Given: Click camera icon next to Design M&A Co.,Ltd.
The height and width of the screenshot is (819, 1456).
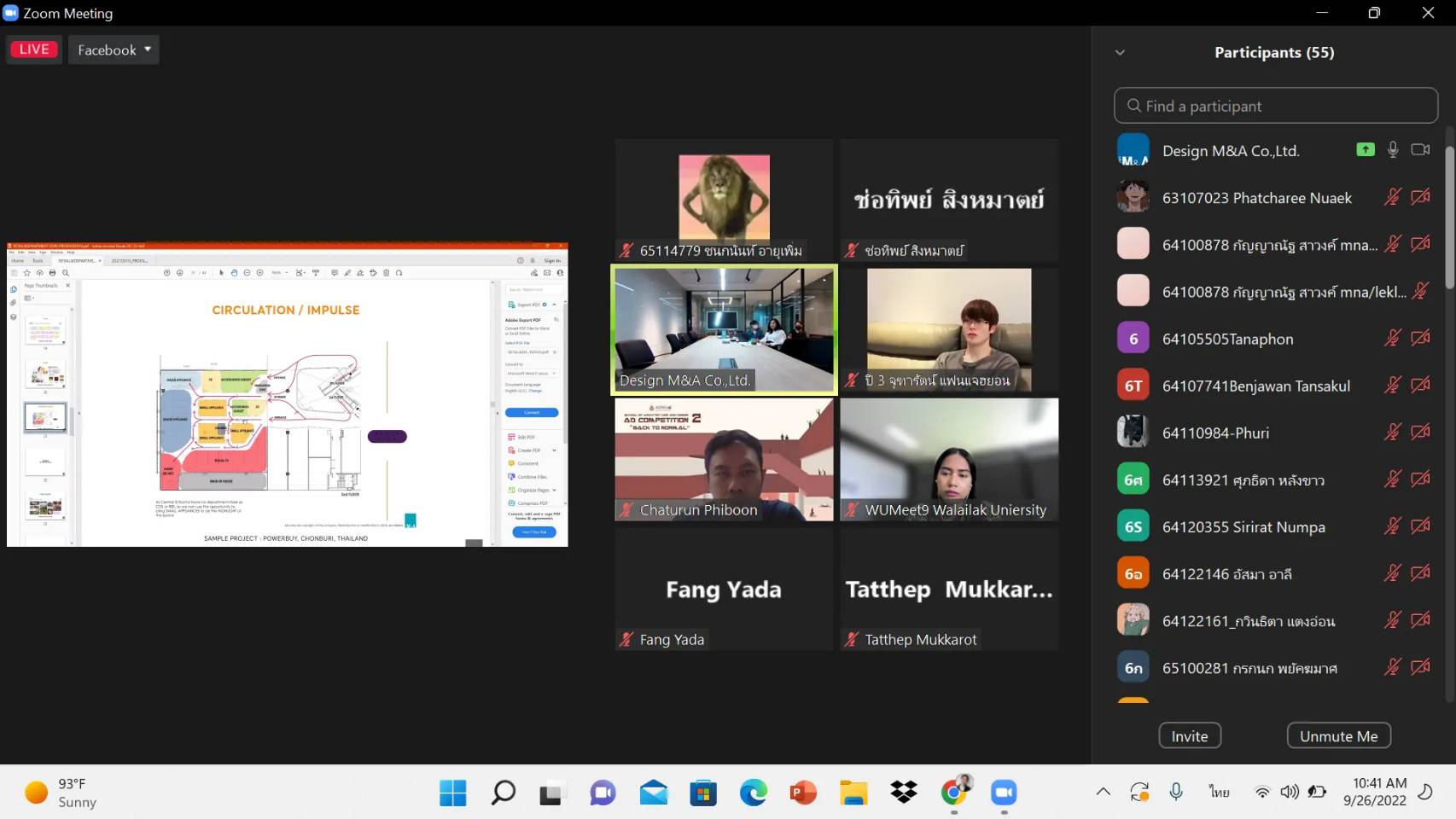Looking at the screenshot, I should point(1420,150).
